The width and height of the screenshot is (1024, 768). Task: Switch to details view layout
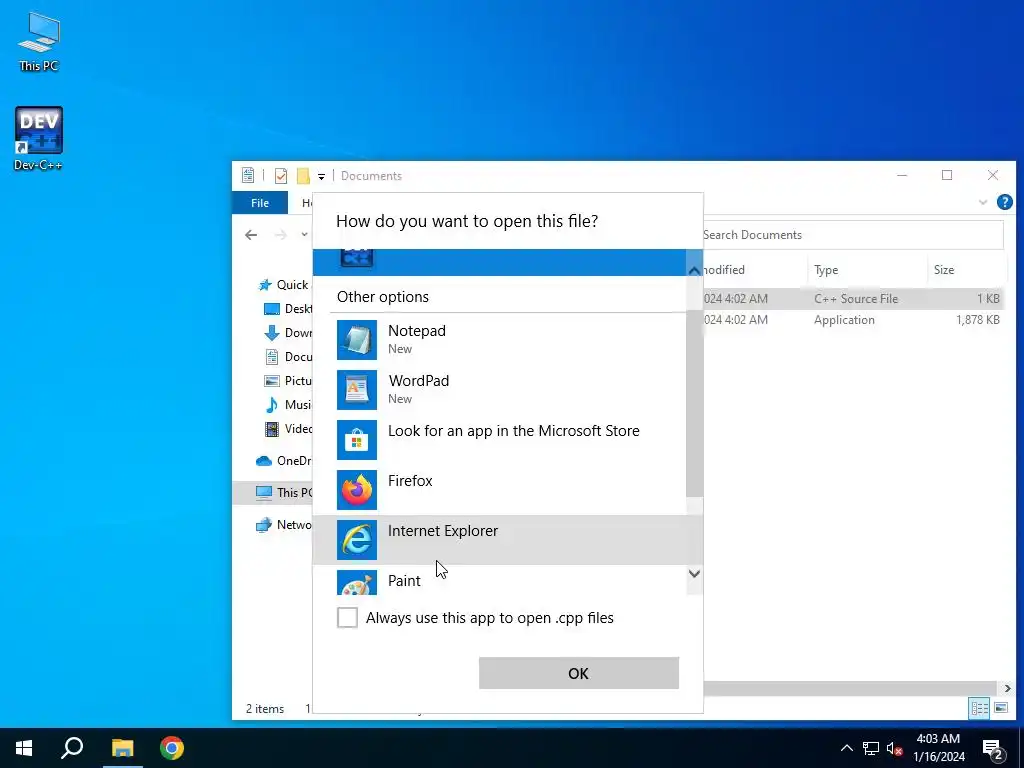pos(979,708)
